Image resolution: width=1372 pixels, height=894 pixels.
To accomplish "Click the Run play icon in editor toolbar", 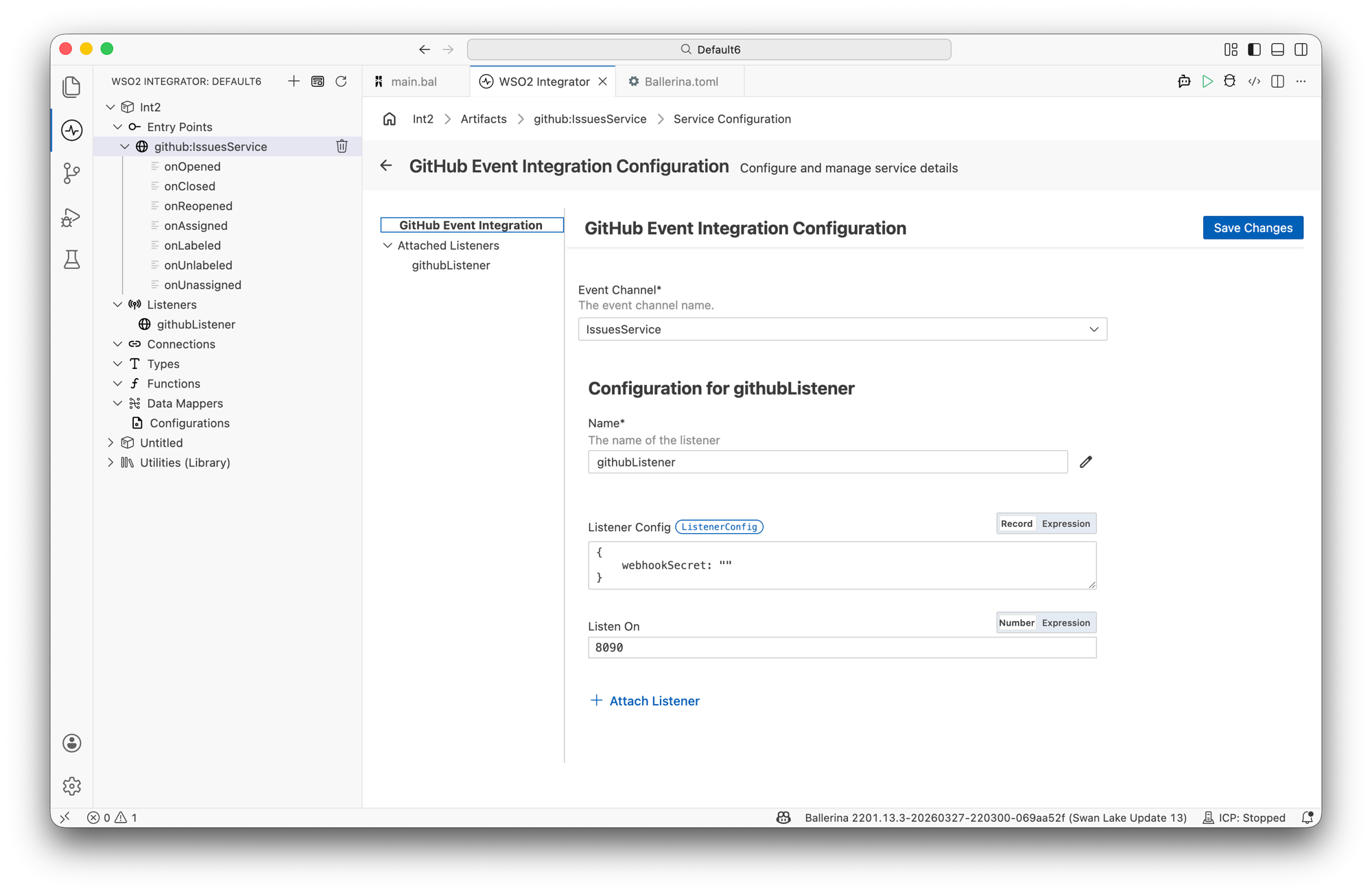I will [1207, 81].
